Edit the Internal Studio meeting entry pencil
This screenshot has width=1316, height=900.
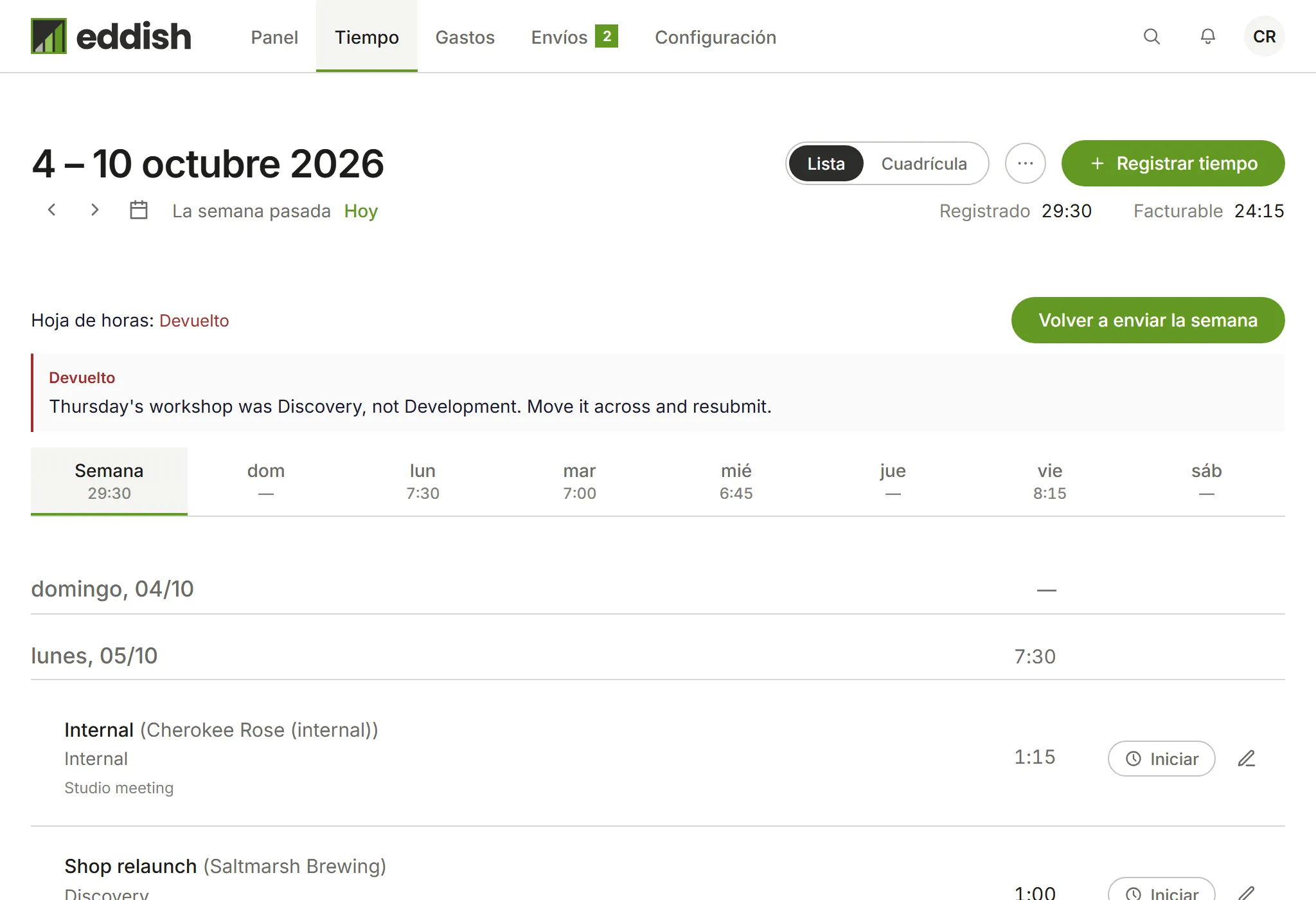(x=1247, y=759)
